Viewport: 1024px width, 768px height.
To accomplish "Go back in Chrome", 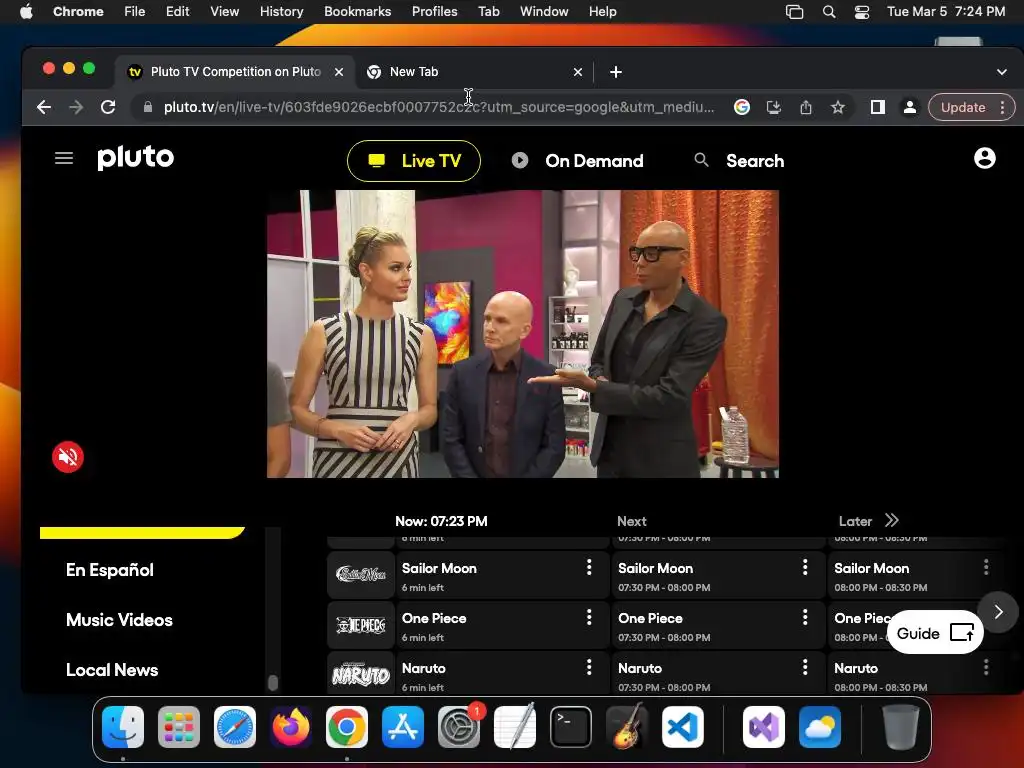I will (x=44, y=107).
